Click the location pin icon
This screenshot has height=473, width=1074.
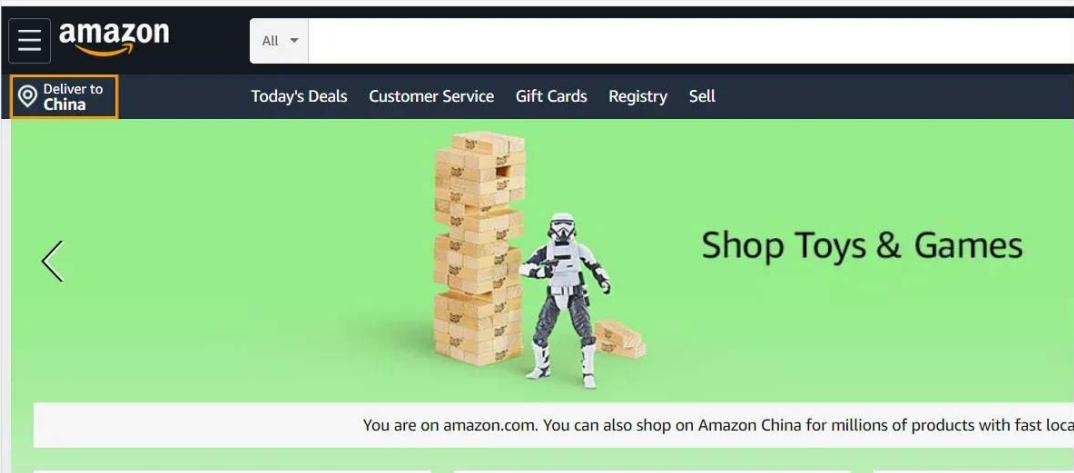pyautogui.click(x=27, y=97)
